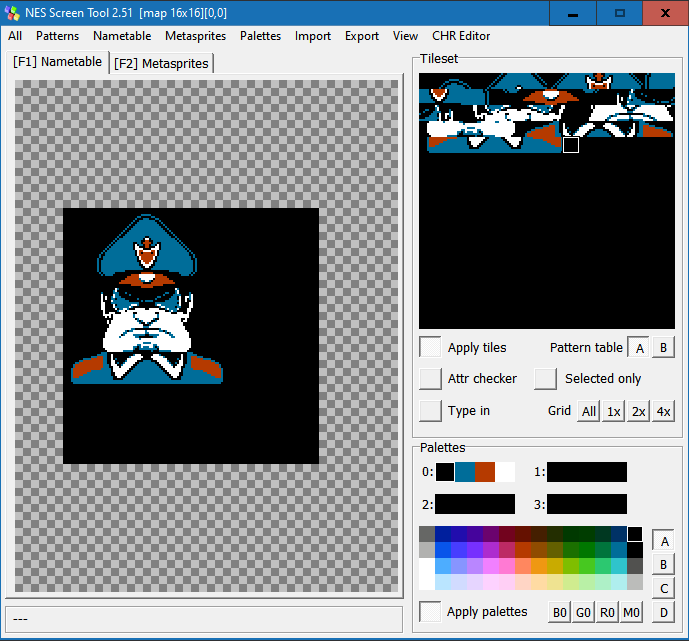Image resolution: width=689 pixels, height=641 pixels.
Task: Pick pink from the NES color grid
Action: [507, 566]
